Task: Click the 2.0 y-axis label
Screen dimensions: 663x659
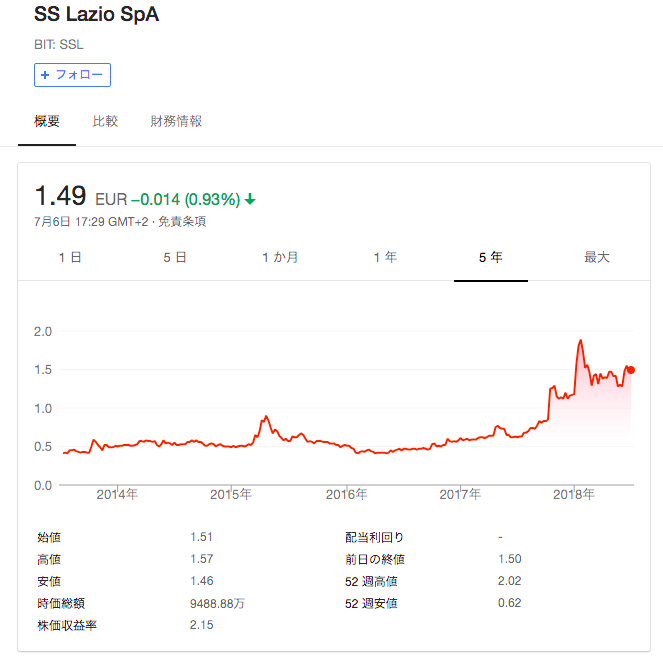Action: click(x=43, y=331)
